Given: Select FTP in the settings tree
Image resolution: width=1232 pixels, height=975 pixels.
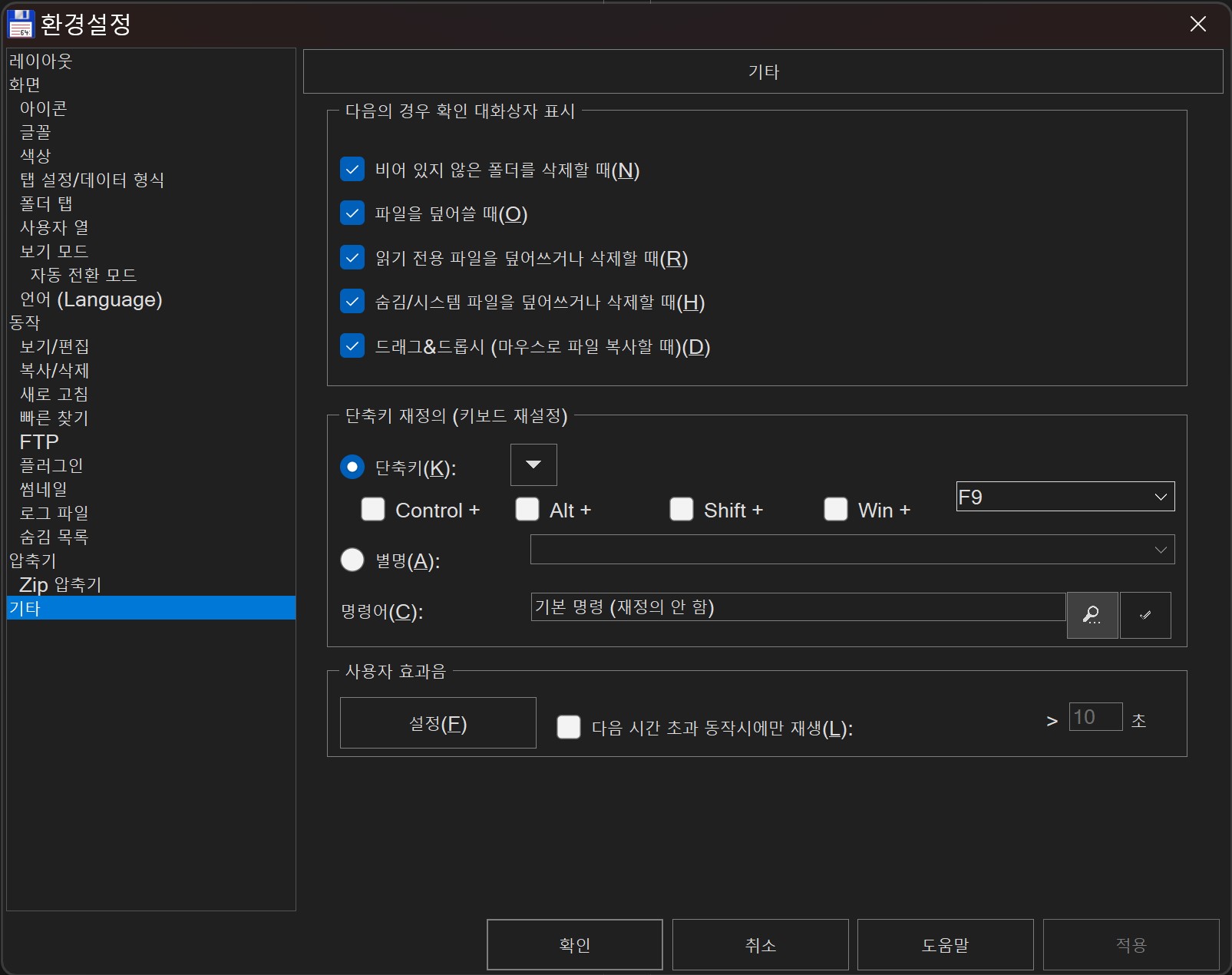Looking at the screenshot, I should tap(40, 441).
